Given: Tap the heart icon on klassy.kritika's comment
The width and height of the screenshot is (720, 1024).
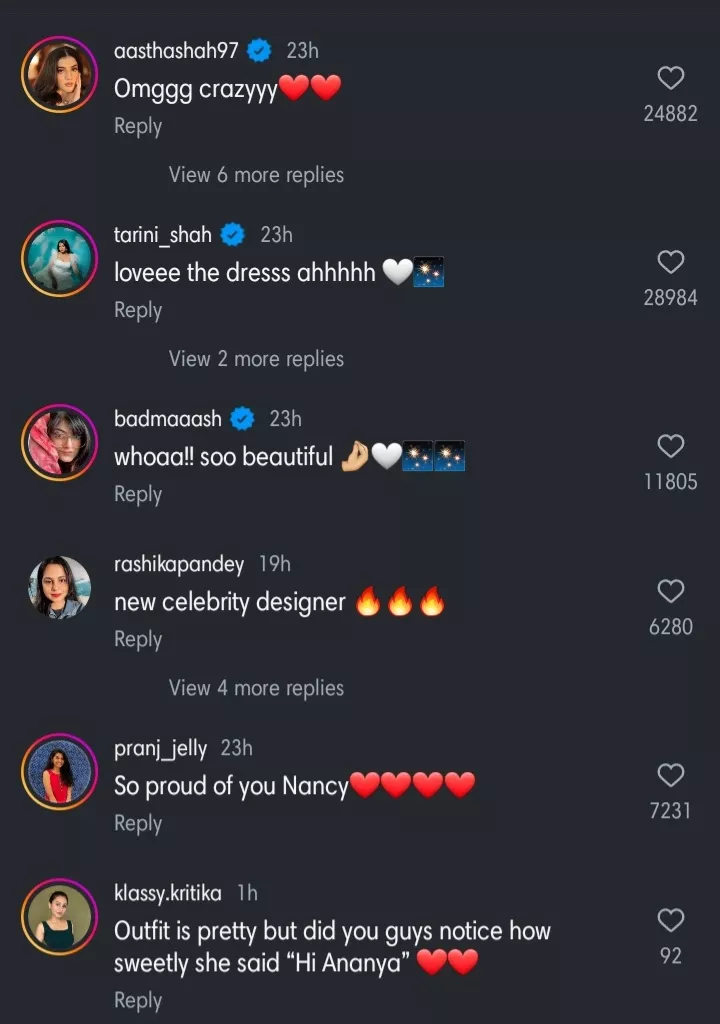Looking at the screenshot, I should point(670,920).
